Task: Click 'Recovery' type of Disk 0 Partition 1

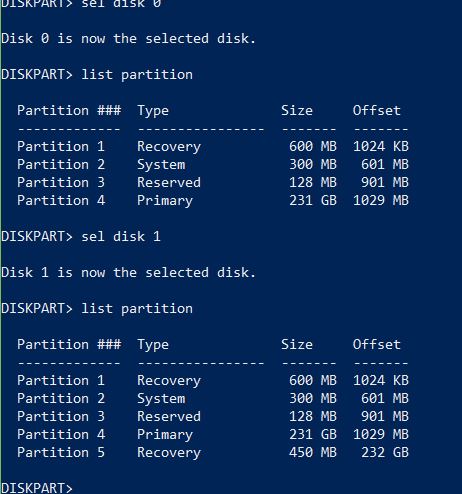Action: [169, 147]
